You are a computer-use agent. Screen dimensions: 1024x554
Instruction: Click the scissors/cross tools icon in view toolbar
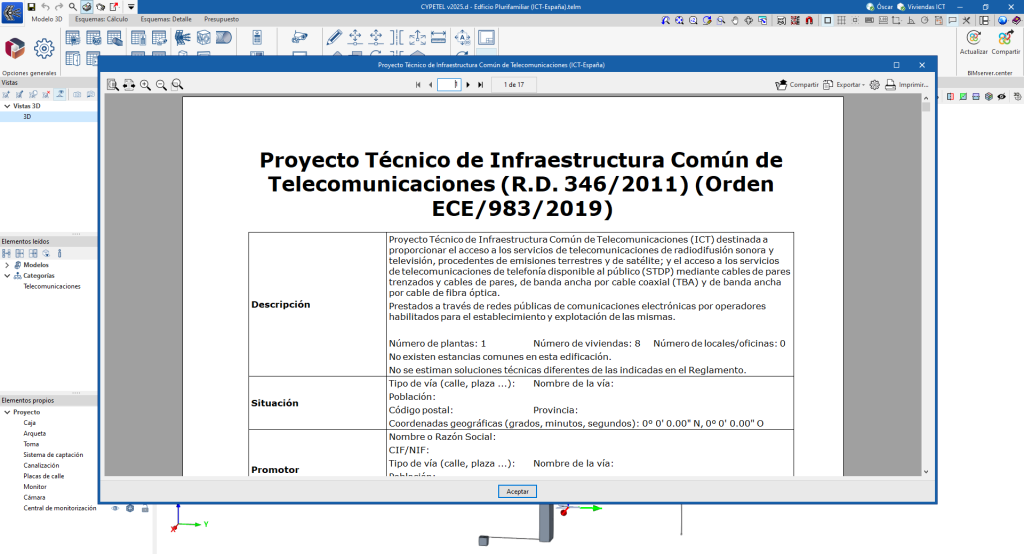(967, 21)
